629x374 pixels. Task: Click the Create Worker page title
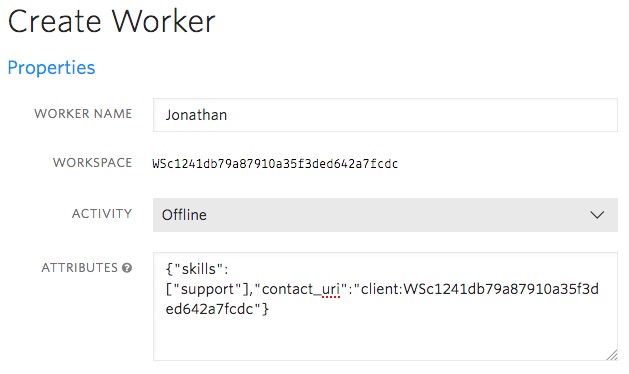pos(112,21)
